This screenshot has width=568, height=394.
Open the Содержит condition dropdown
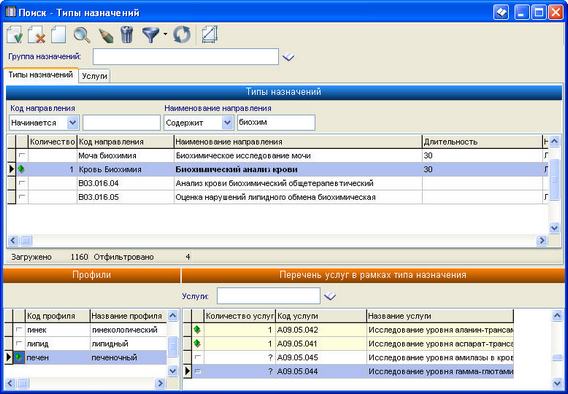click(227, 123)
